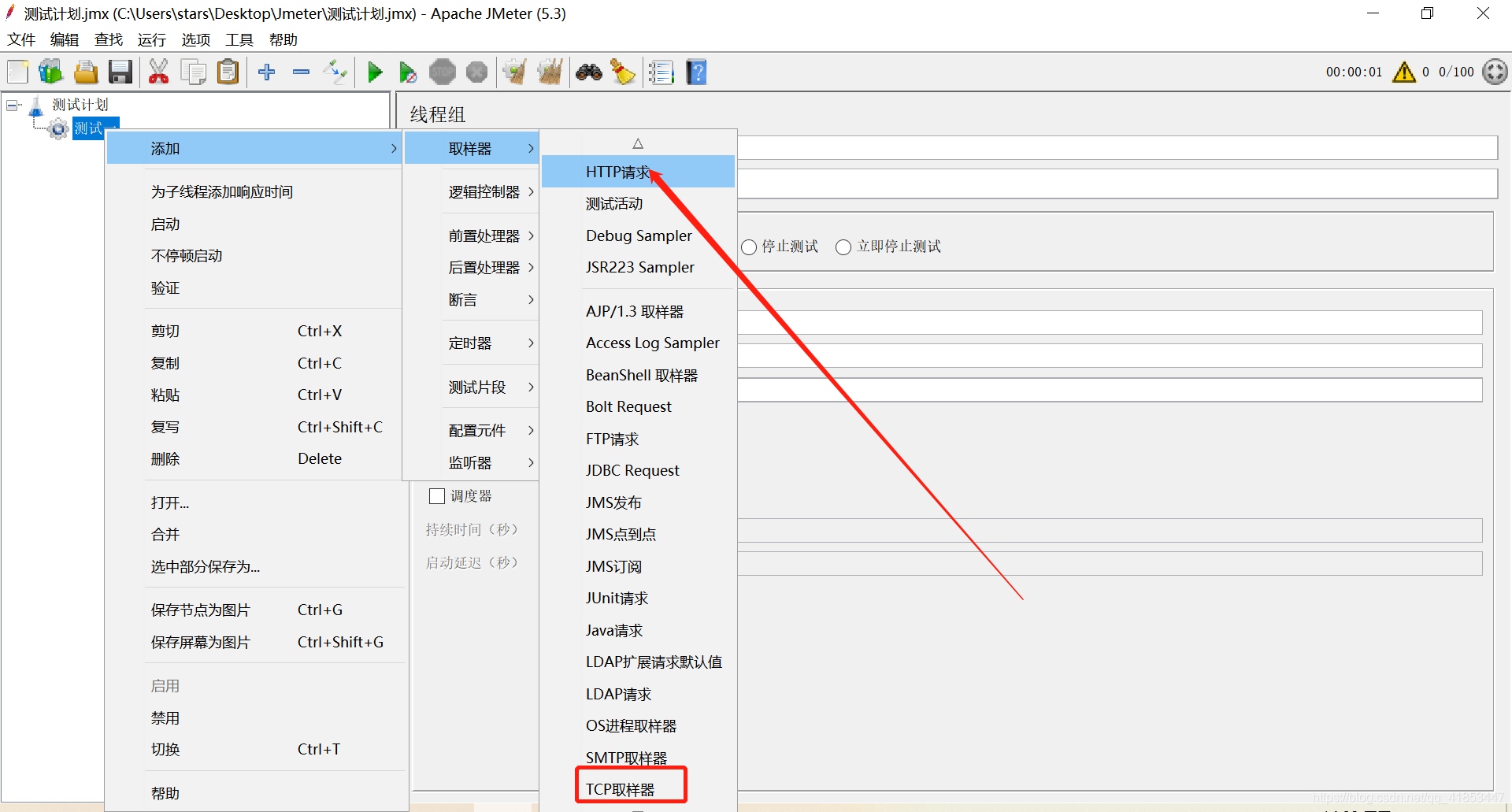Screen dimensions: 1512x812
Task: Reset search with brush icon
Action: point(623,72)
